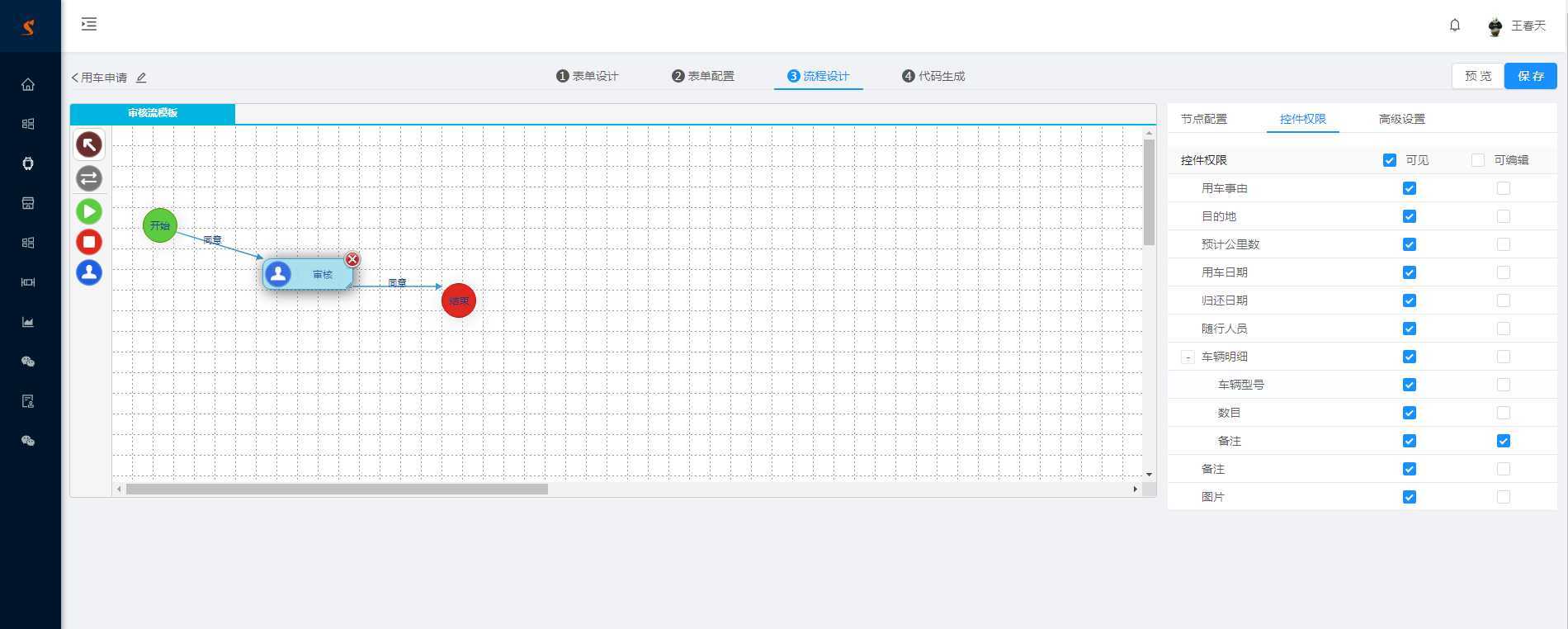
Task: Open the home icon in sidebar
Action: (x=28, y=84)
